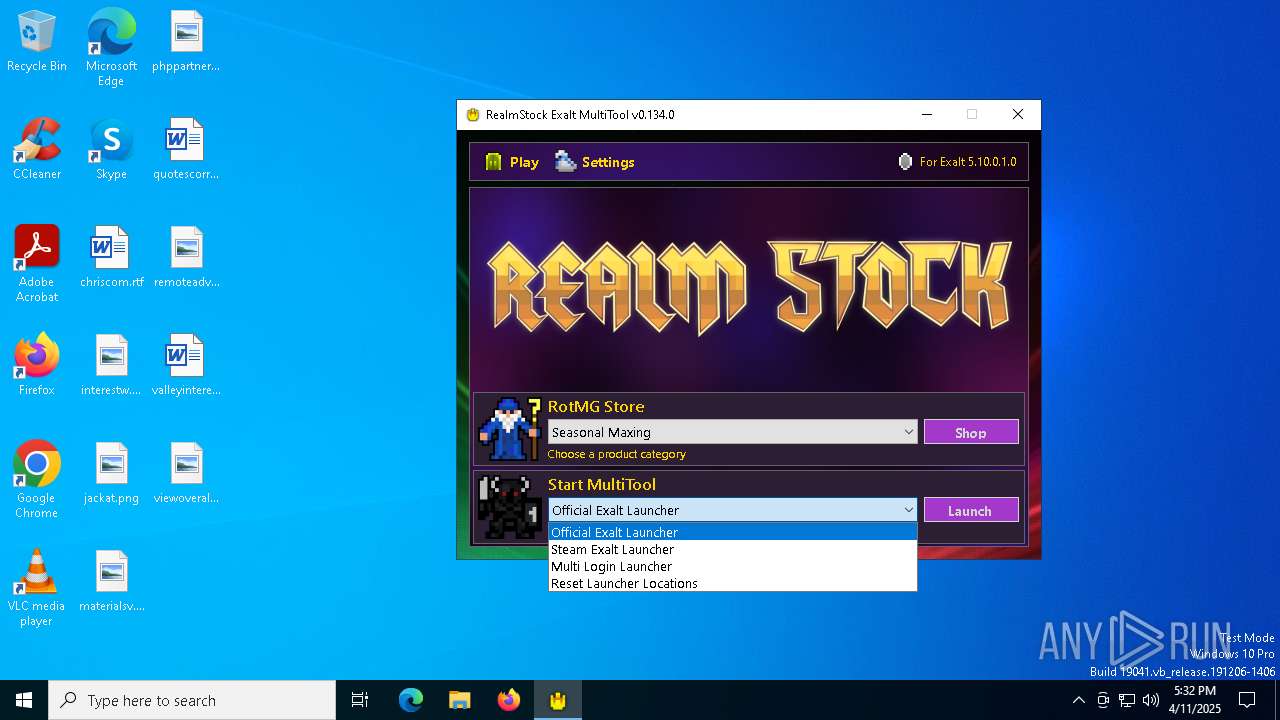Open the taskbar clock showing 5:32 PM
Screen dimensions: 1280x720
(x=1195, y=700)
